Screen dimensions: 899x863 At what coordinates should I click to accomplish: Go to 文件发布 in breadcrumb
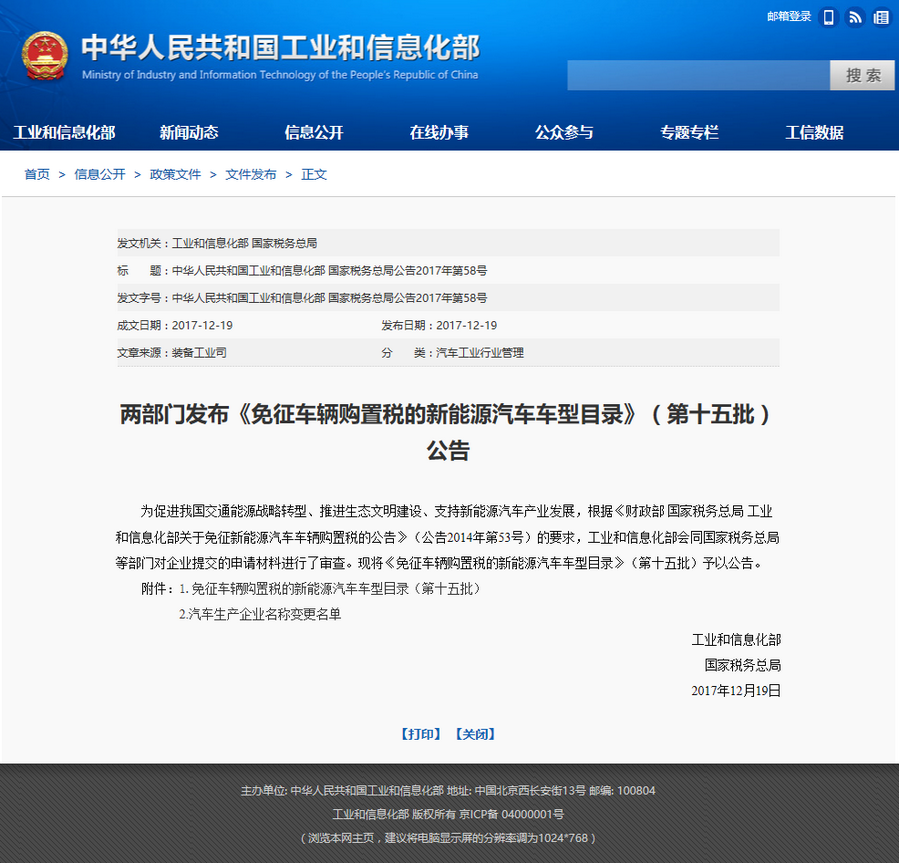[251, 174]
